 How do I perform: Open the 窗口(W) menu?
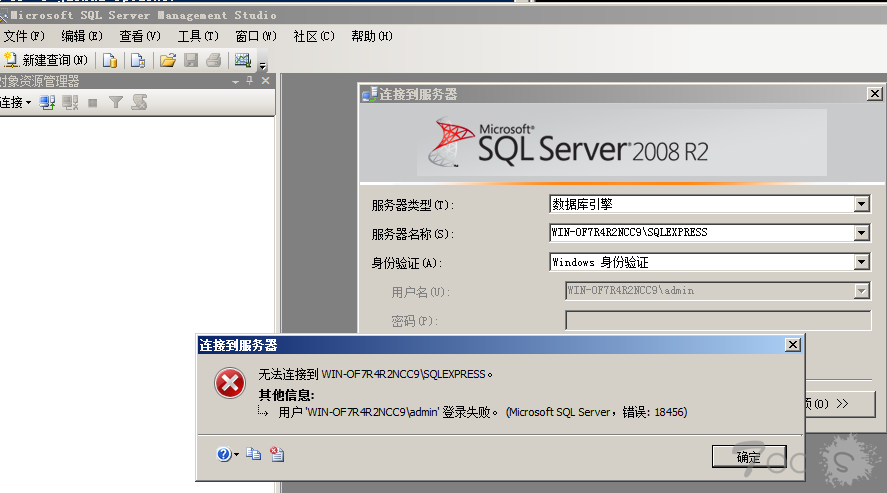pyautogui.click(x=256, y=36)
